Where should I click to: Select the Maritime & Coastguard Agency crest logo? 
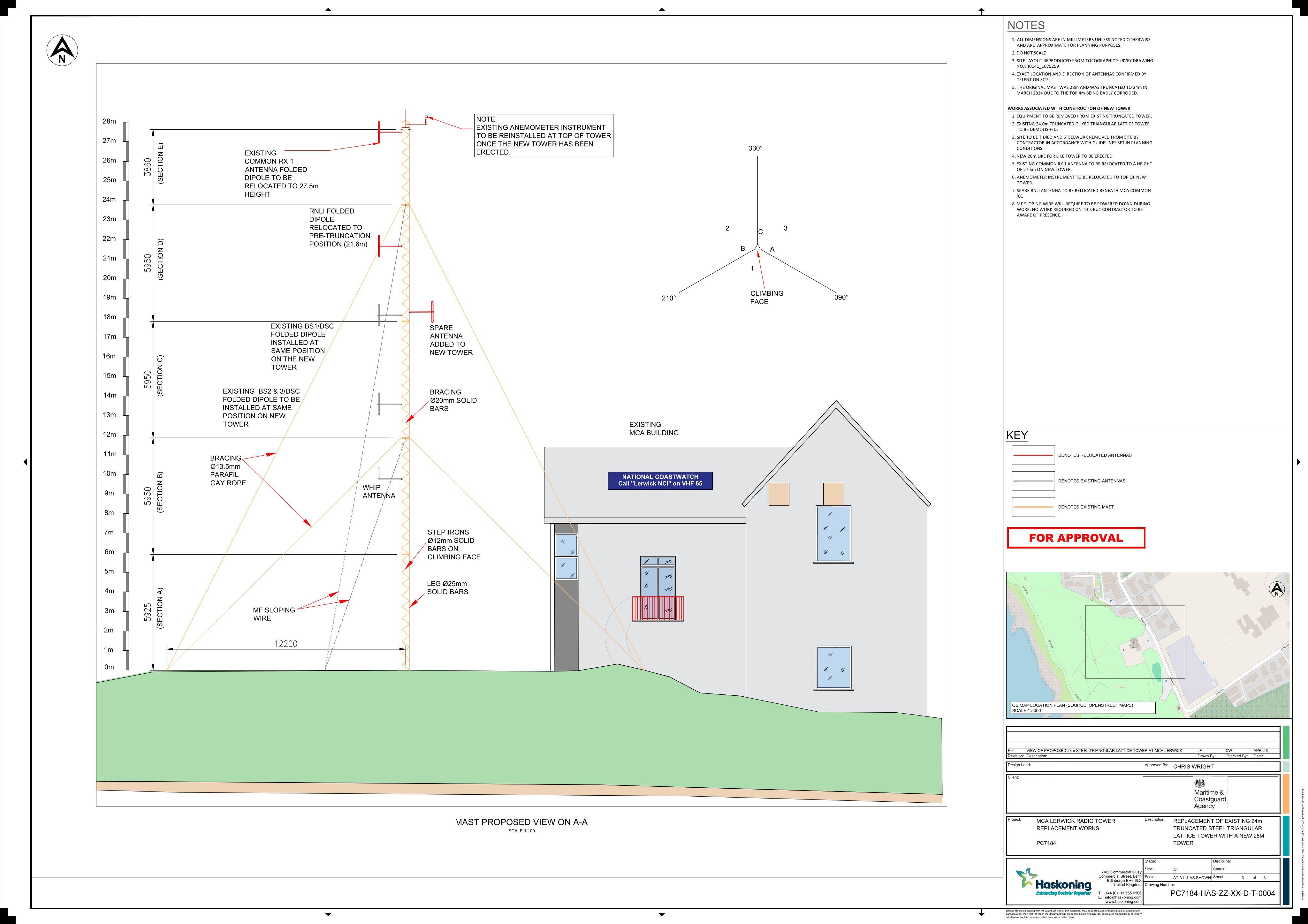tap(1210, 793)
